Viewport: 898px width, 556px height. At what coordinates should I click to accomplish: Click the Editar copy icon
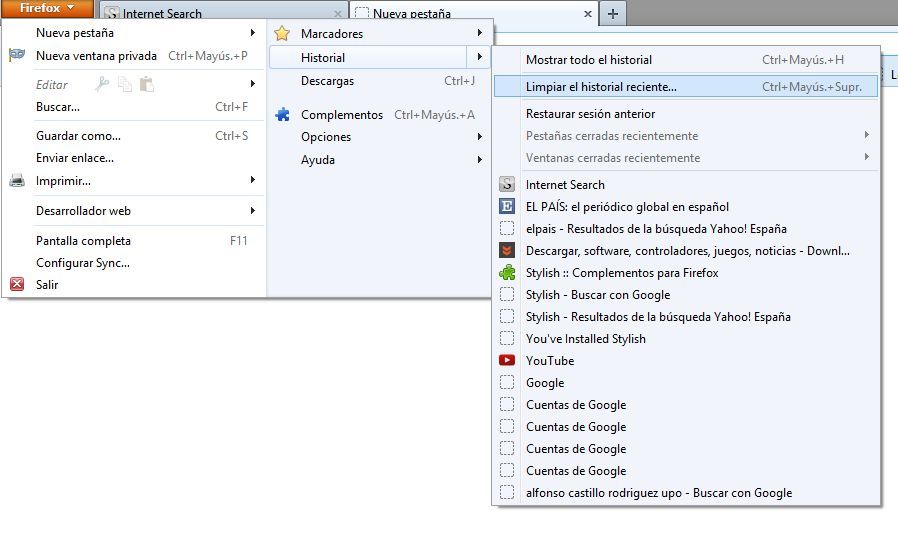pyautogui.click(x=125, y=84)
